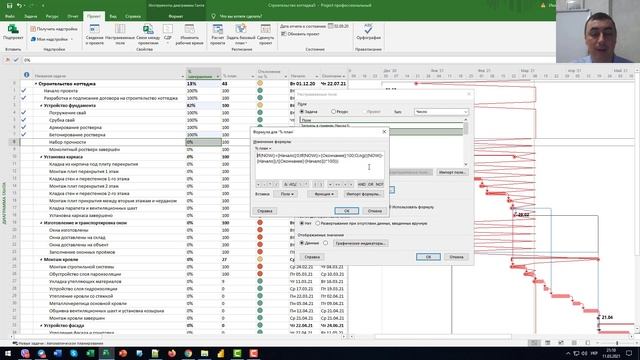640x360 pixels.
Task: Collapse the Устройство фундамента summary task
Action: pyautogui.click(x=41, y=105)
